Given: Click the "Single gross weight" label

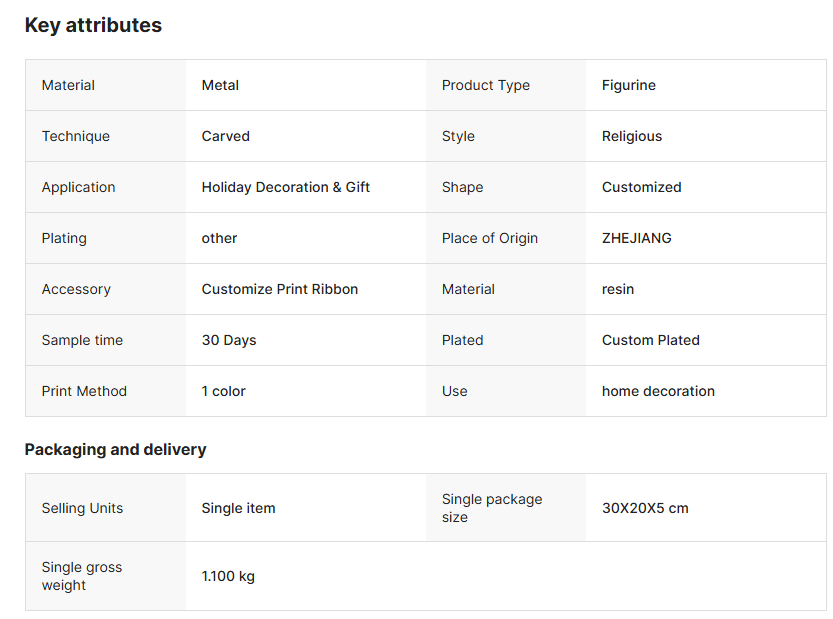Looking at the screenshot, I should 82,576.
